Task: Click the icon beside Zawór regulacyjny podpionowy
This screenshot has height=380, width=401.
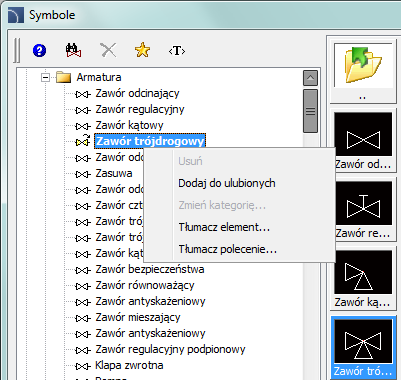Action: pos(83,350)
